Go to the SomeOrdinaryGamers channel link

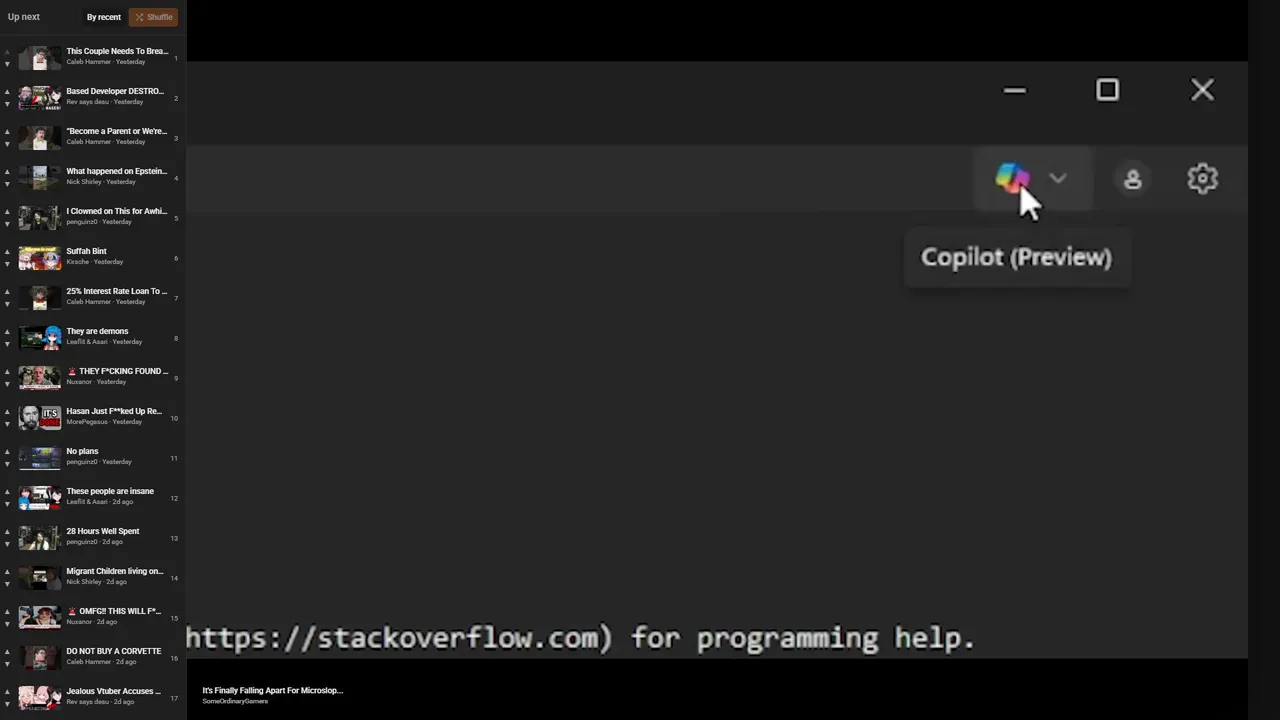(237, 701)
